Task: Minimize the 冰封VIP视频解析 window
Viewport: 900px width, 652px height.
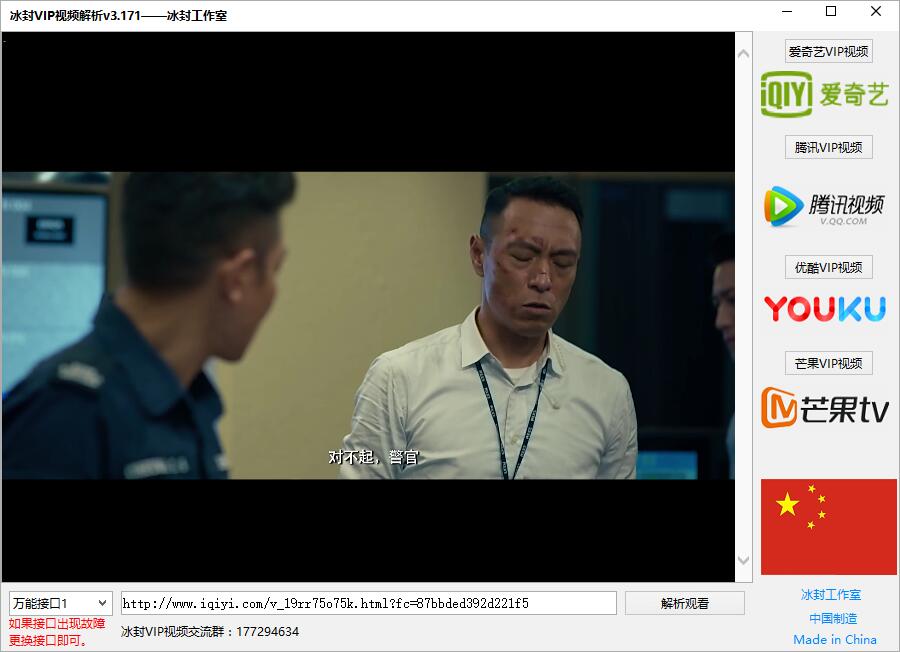Action: pos(787,11)
